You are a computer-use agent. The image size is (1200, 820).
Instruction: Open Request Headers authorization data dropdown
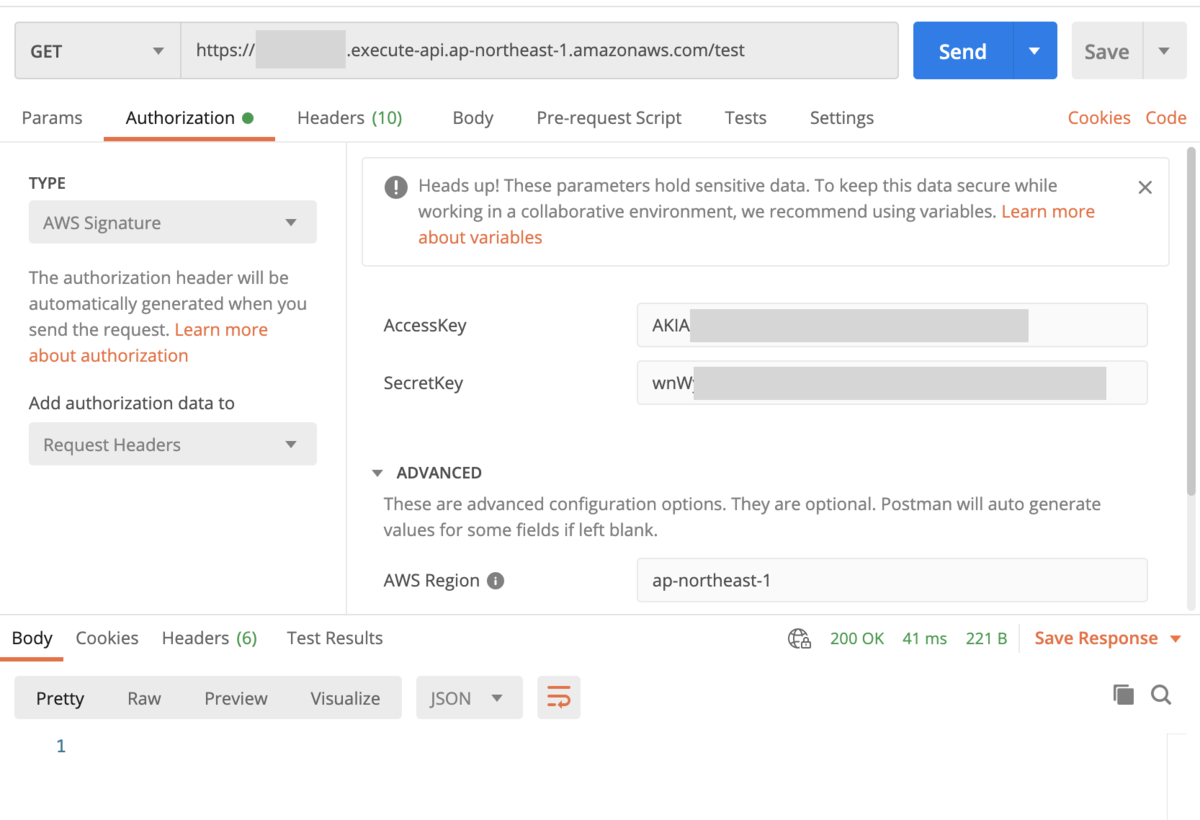(x=173, y=444)
